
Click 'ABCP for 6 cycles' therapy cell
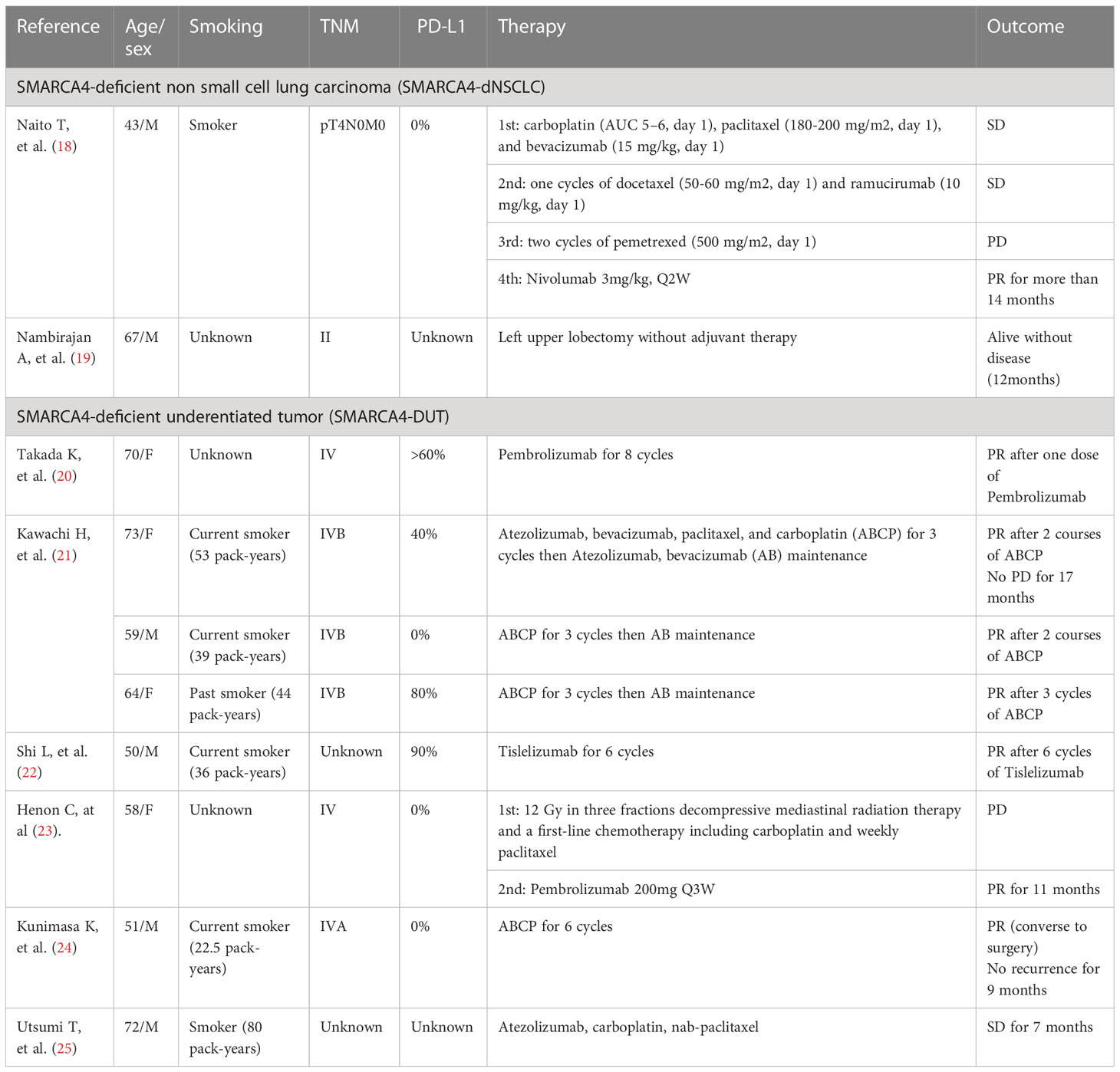[x=731, y=958]
